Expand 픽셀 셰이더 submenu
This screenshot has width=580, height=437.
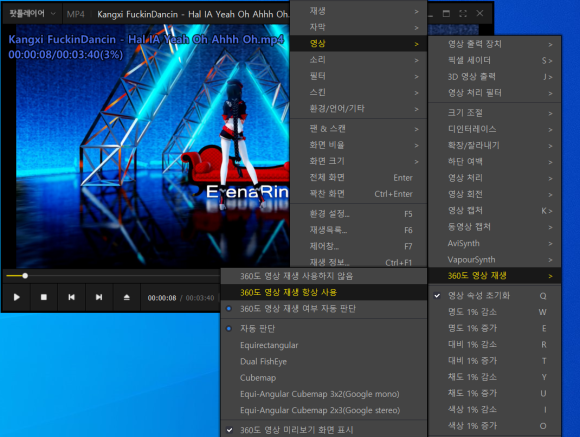tap(495, 61)
